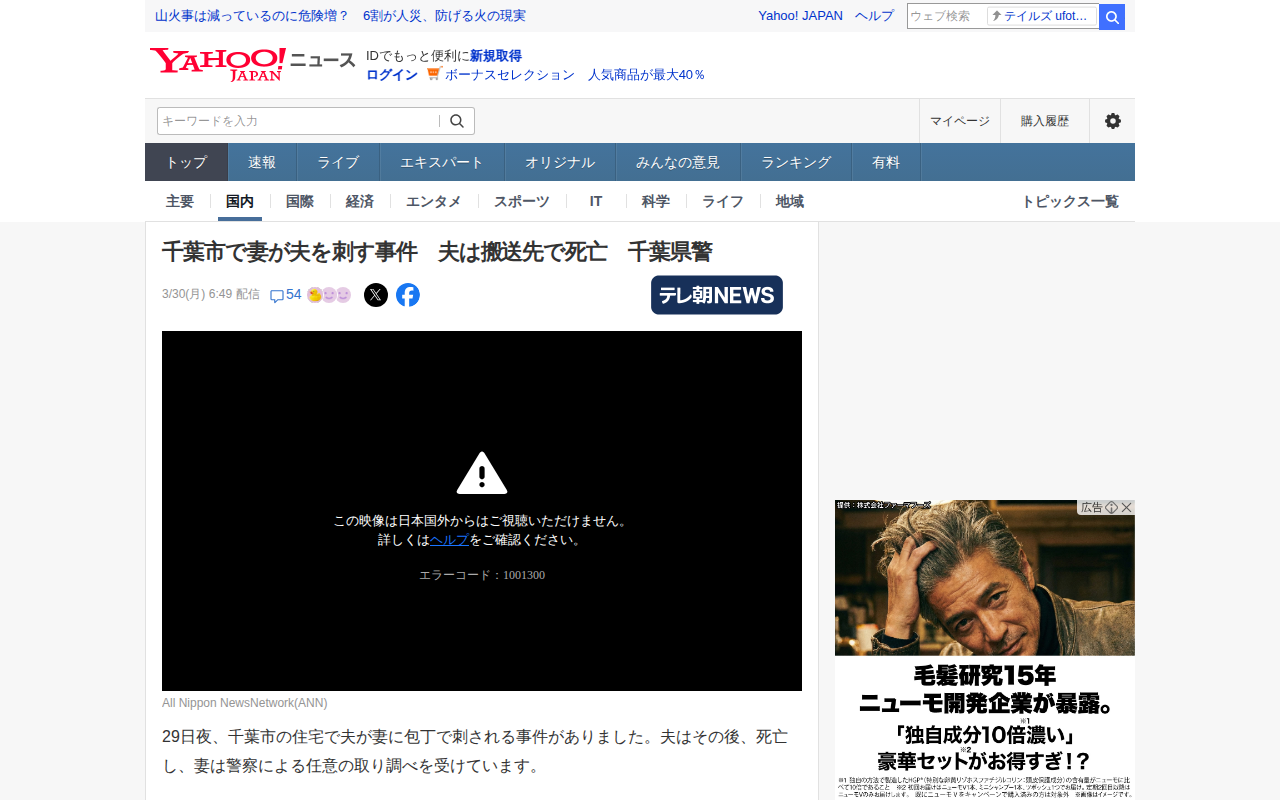Image resolution: width=1280 pixels, height=800 pixels.
Task: Open the ヘルプ link in header
Action: click(x=874, y=16)
